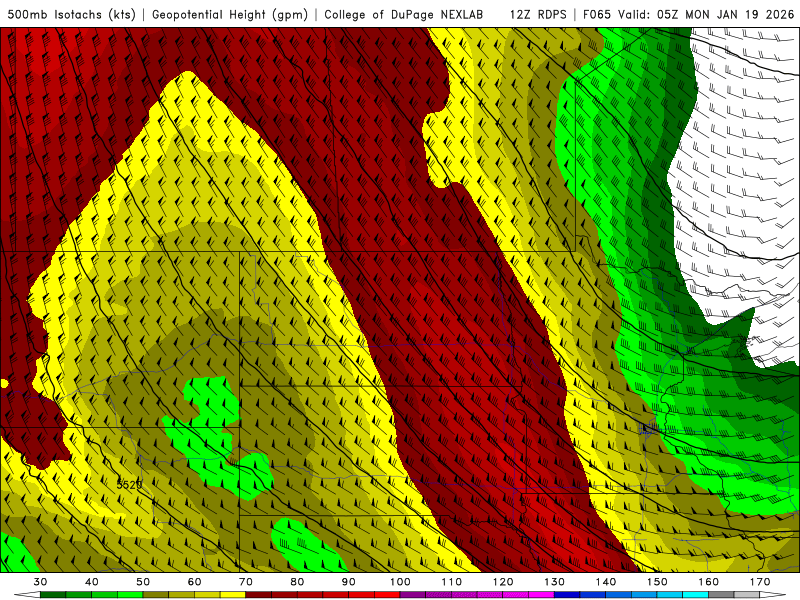The width and height of the screenshot is (800, 600).
Task: Click the '70' value on the legend
Action: (246, 582)
